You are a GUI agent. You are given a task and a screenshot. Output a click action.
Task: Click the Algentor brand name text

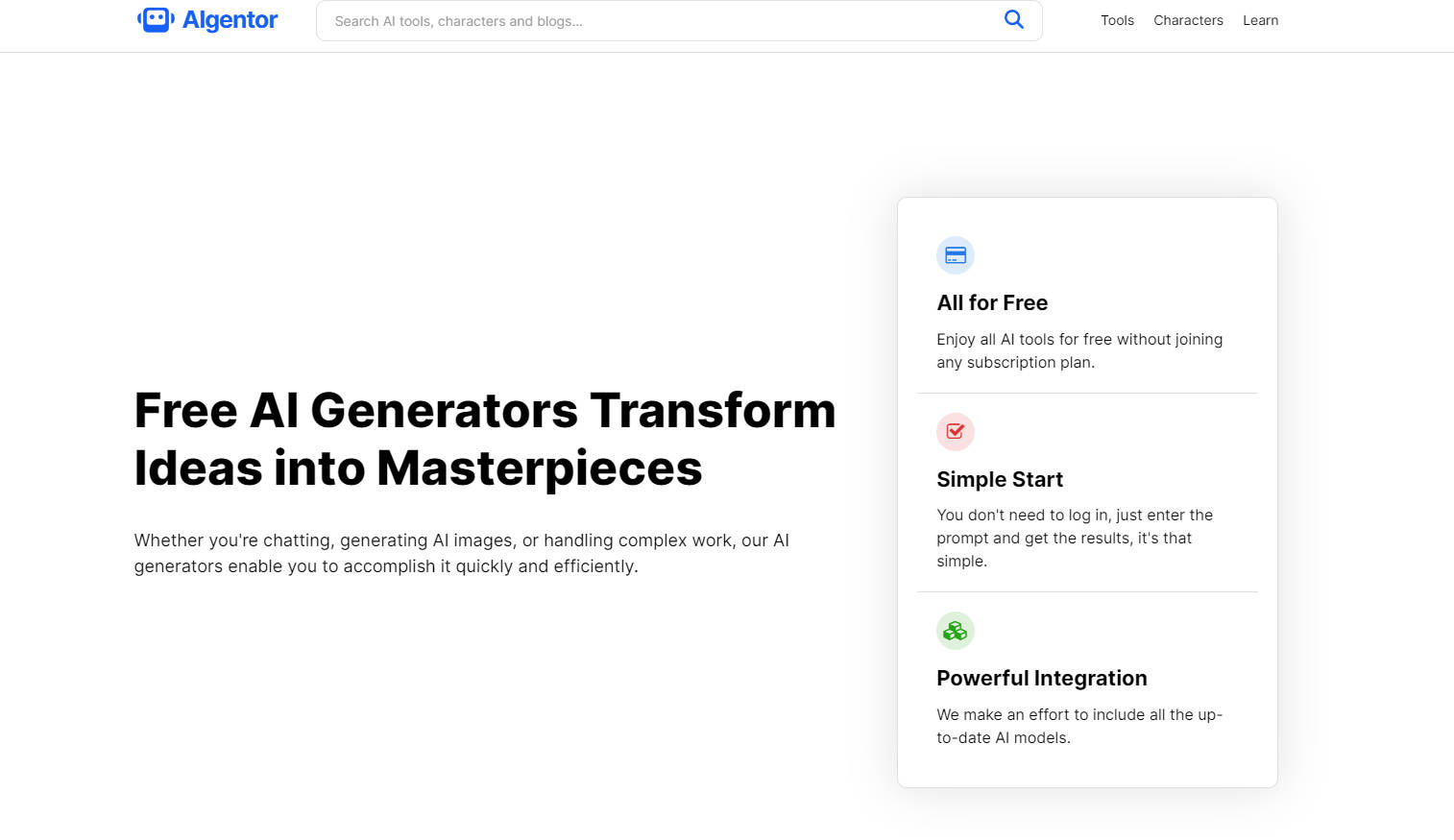pyautogui.click(x=230, y=20)
